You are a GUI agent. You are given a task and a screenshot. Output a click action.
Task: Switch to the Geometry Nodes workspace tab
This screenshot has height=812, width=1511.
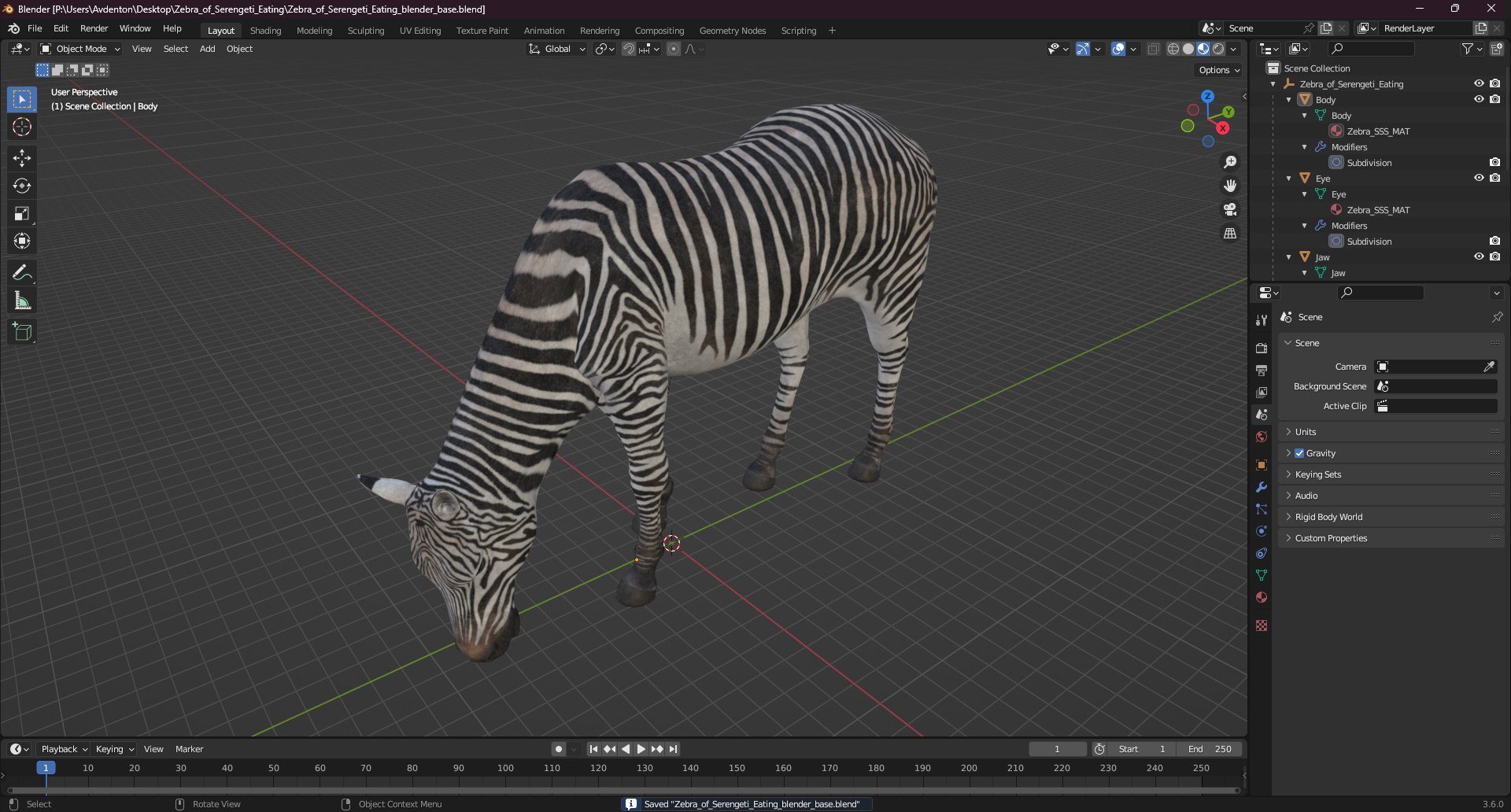732,31
